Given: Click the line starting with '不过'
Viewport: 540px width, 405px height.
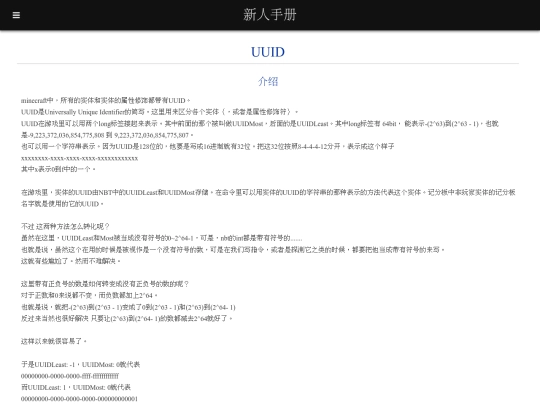Looking at the screenshot, I should [65, 227].
